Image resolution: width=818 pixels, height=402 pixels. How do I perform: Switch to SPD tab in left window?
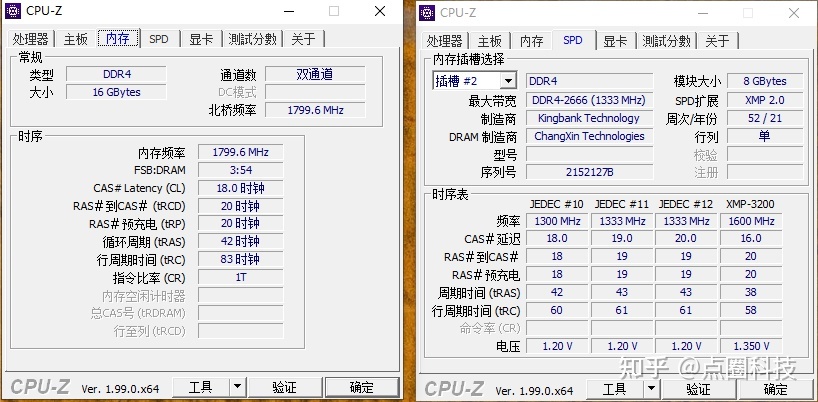159,39
